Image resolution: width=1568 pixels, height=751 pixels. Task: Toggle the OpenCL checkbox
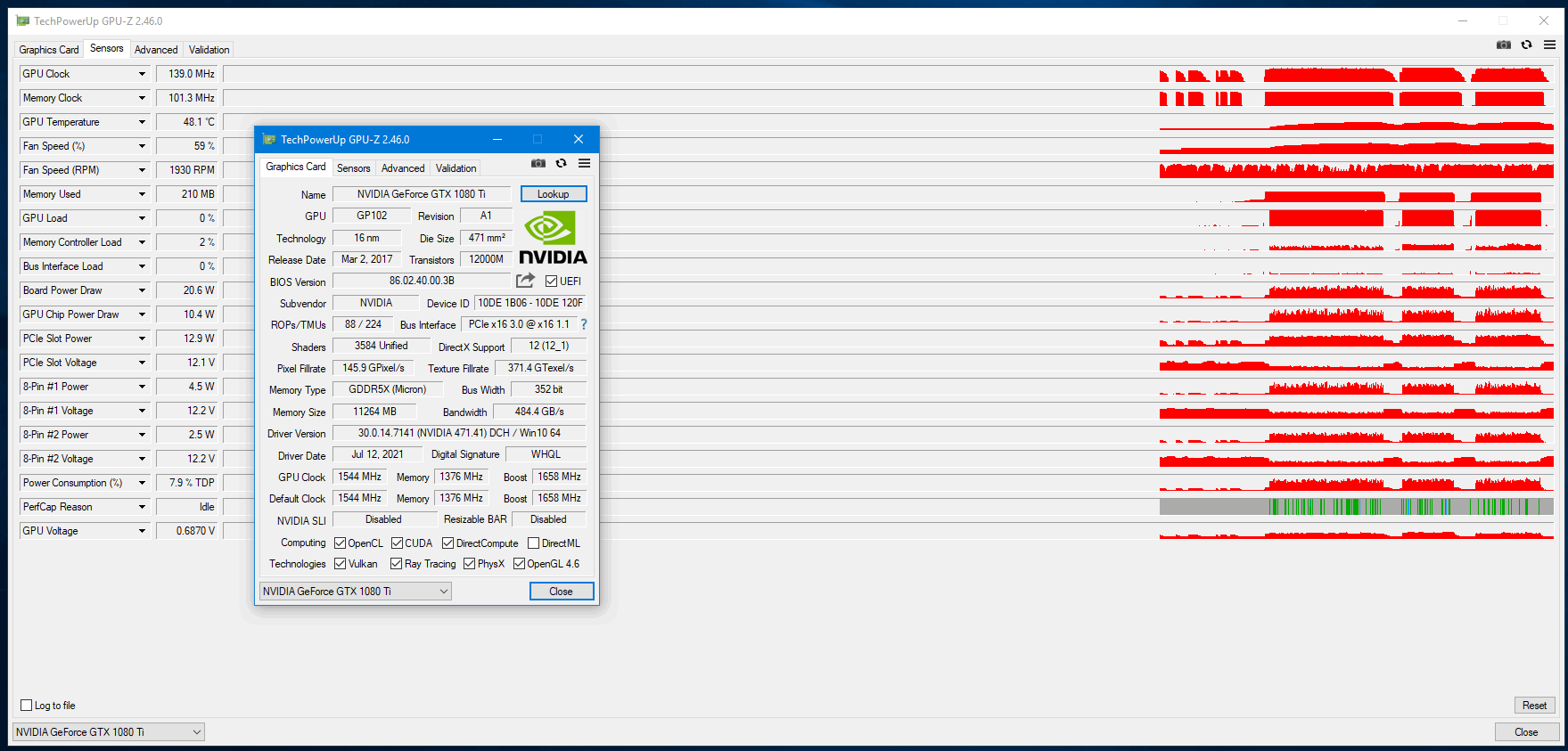pos(340,543)
